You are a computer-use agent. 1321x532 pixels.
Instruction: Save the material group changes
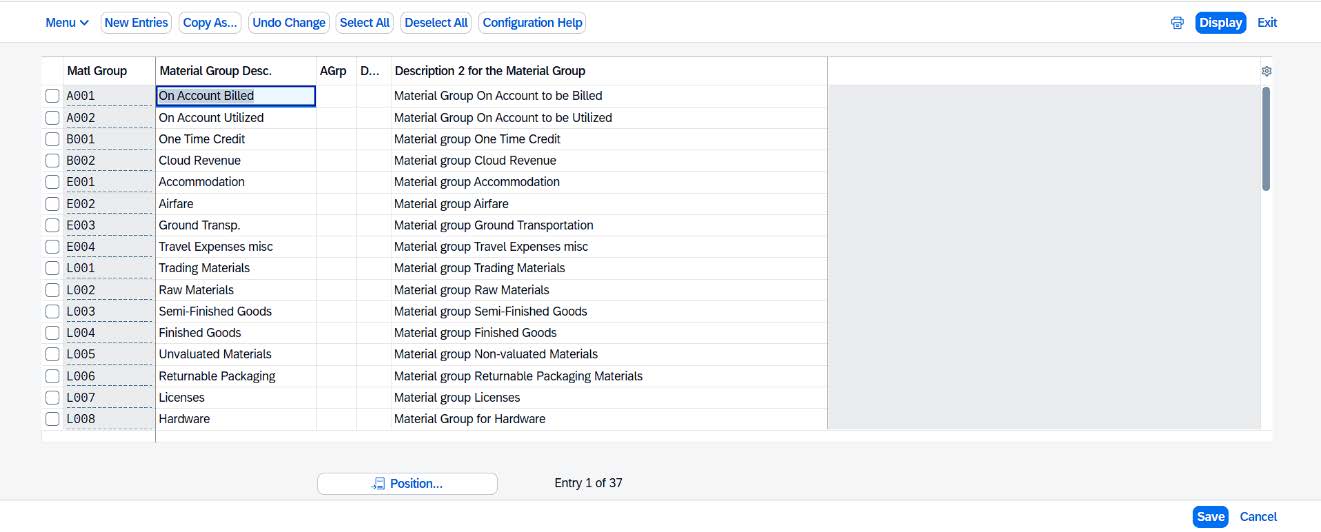(x=1210, y=517)
